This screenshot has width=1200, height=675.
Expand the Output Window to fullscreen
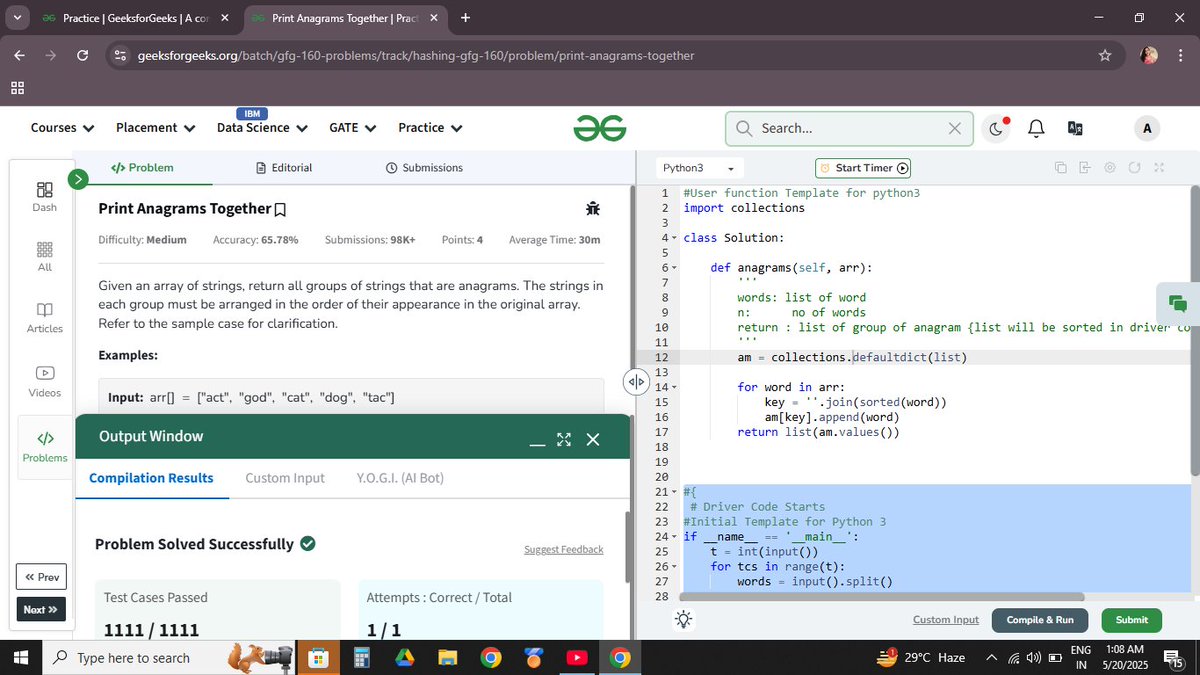(x=564, y=440)
